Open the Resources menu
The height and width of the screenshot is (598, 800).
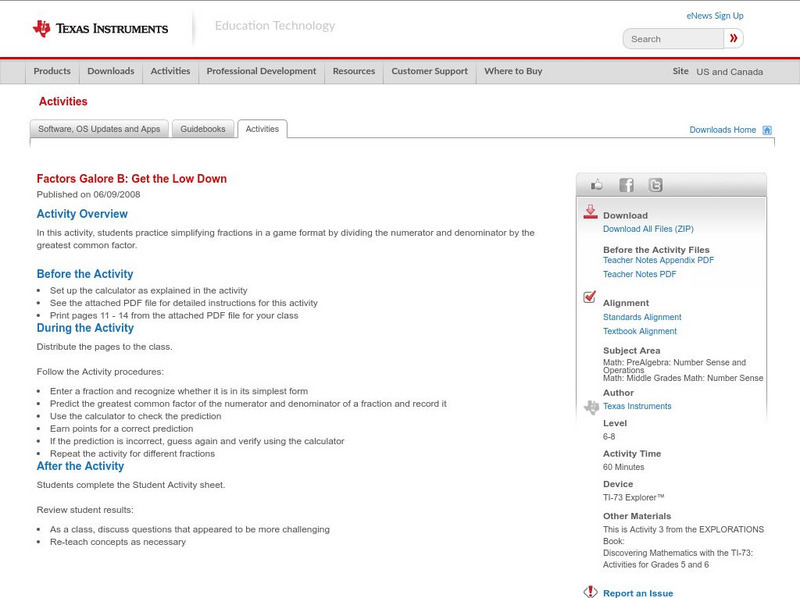pyautogui.click(x=354, y=71)
